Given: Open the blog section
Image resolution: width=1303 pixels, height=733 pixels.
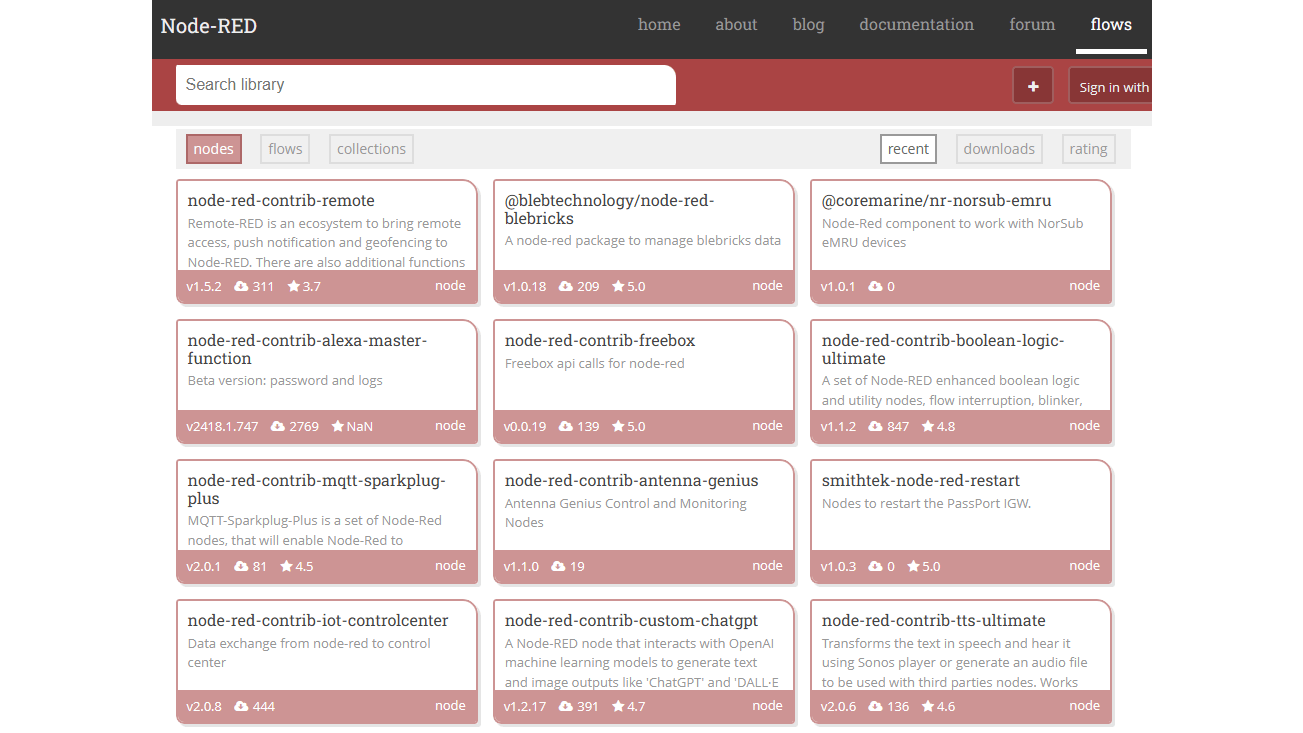Looking at the screenshot, I should click(808, 25).
